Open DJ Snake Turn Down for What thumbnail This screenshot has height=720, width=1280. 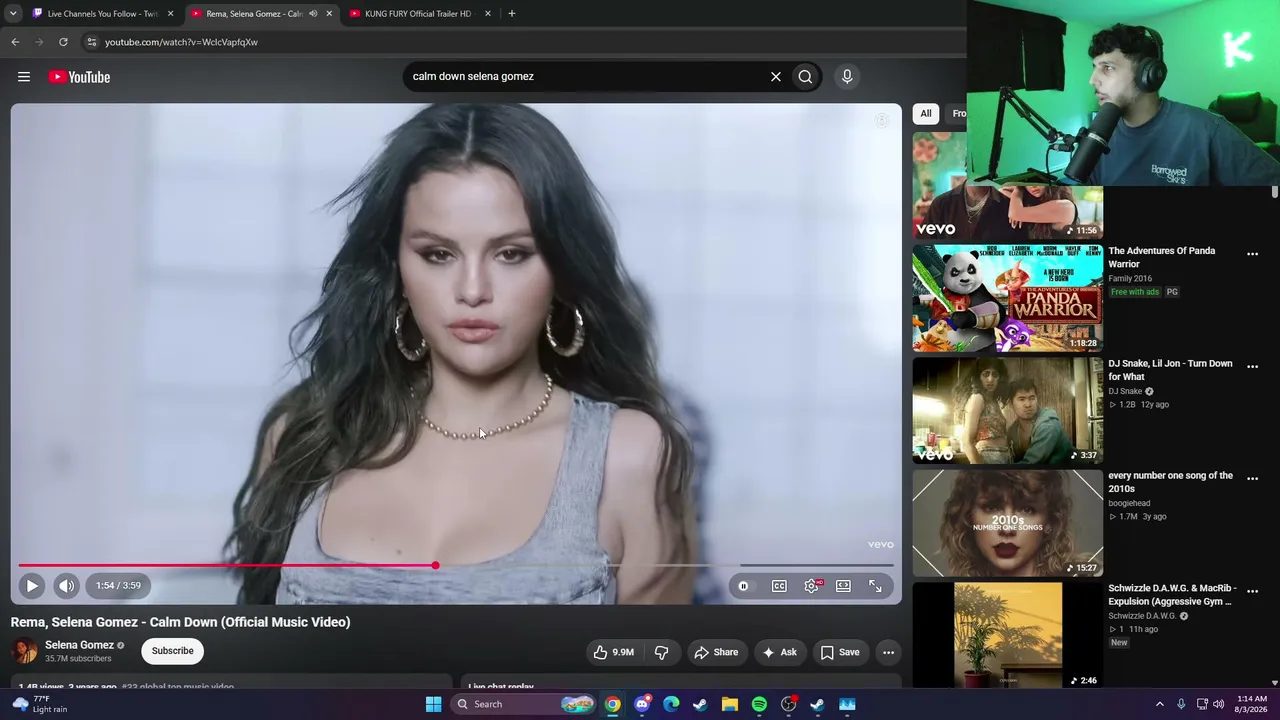pos(1007,410)
